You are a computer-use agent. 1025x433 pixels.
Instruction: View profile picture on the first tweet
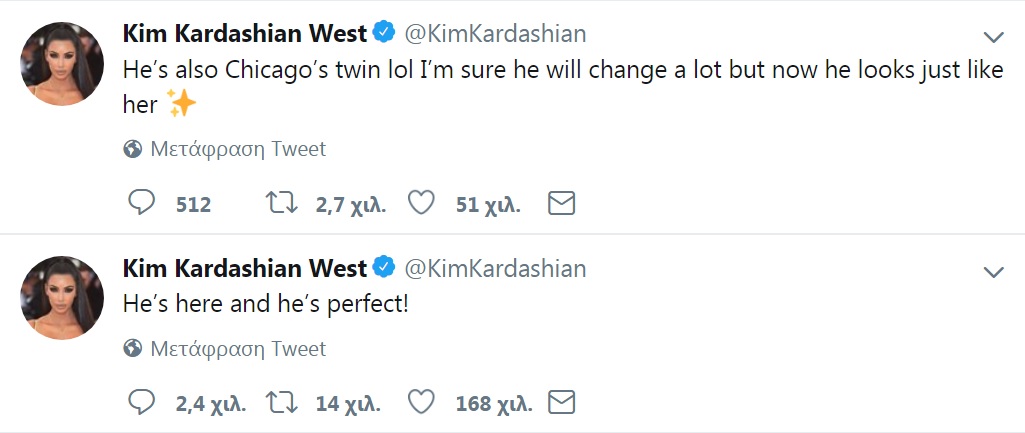point(62,64)
